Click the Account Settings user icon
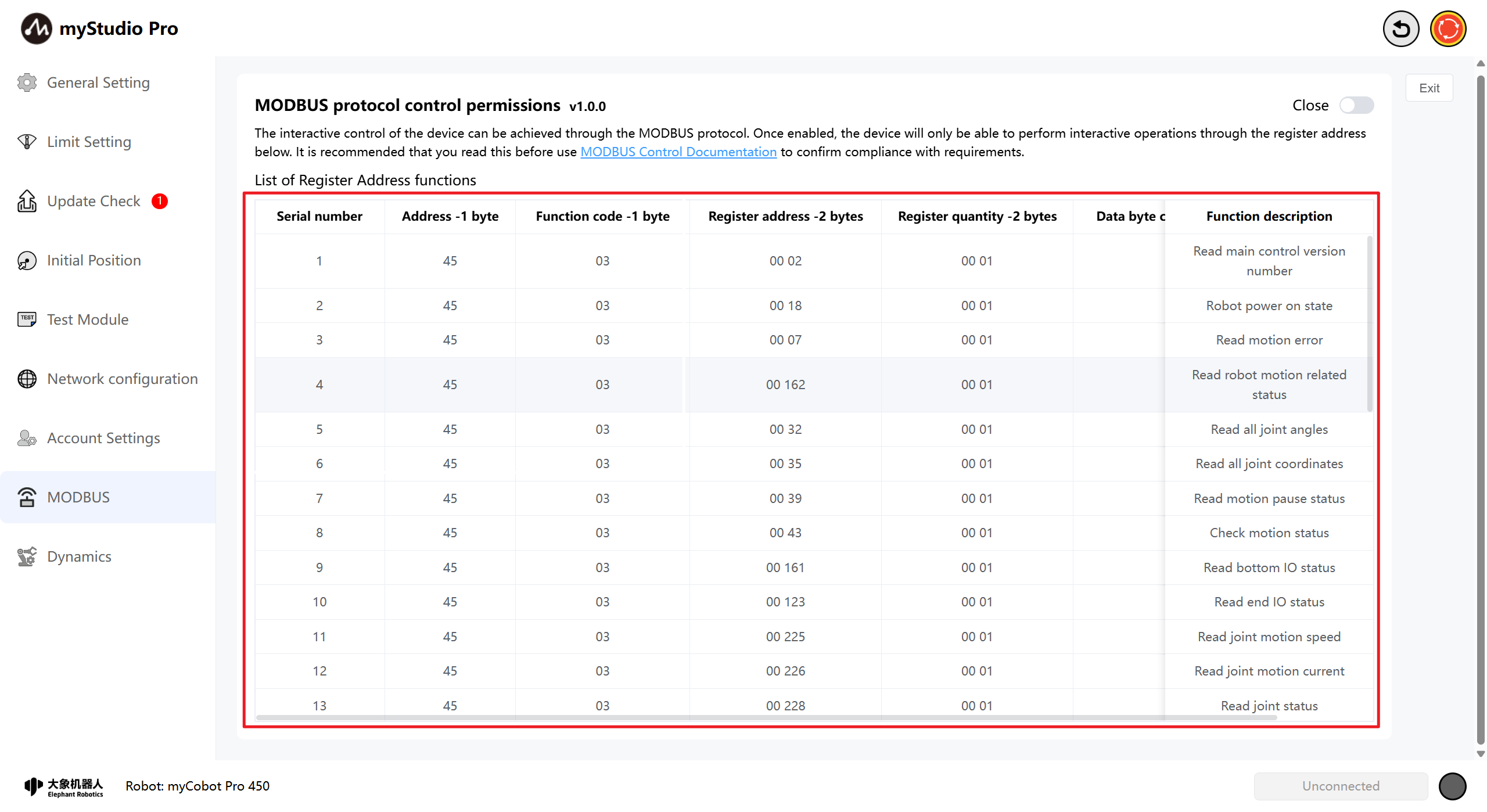 (x=27, y=438)
